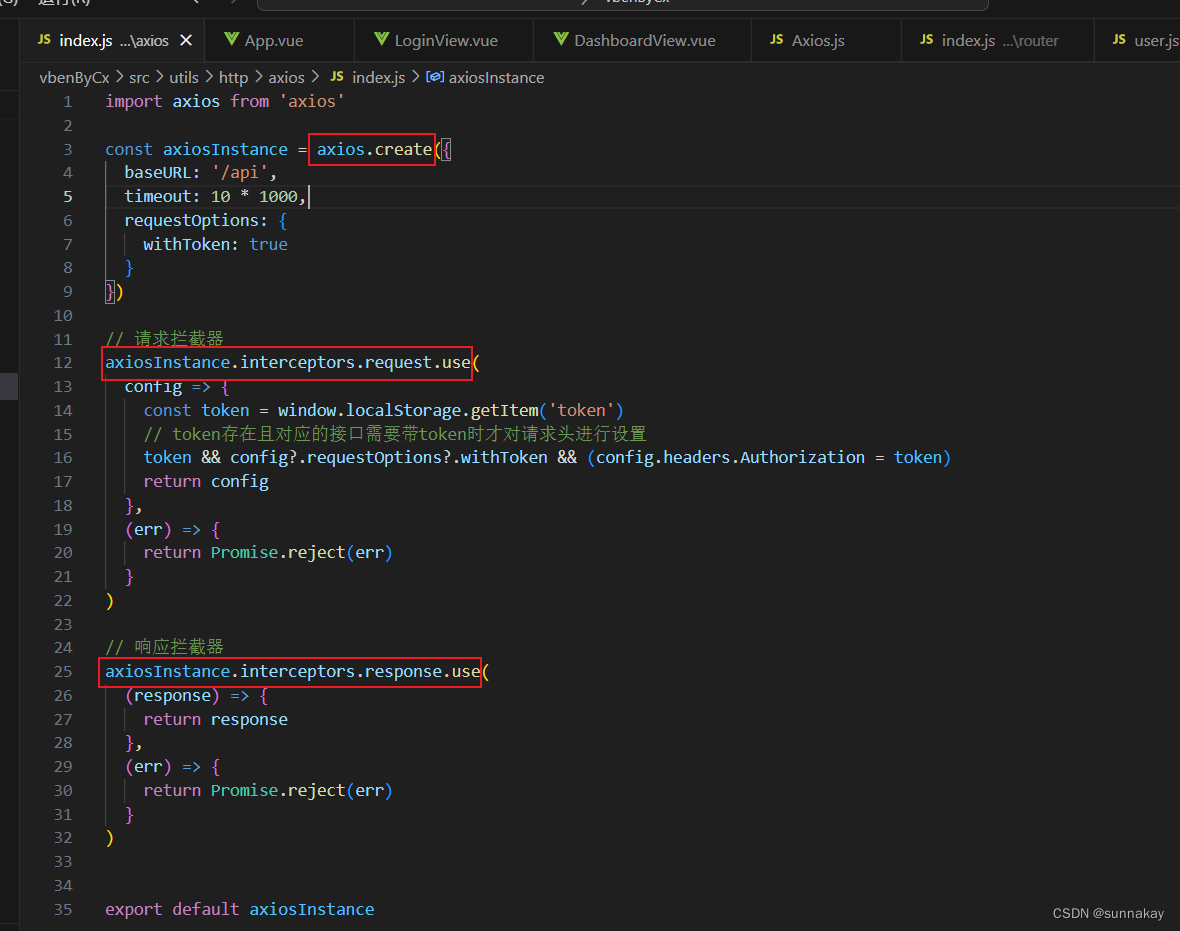Viewport: 1180px width, 931px height.
Task: Close the index.js ...\axios tab
Action: (186, 41)
